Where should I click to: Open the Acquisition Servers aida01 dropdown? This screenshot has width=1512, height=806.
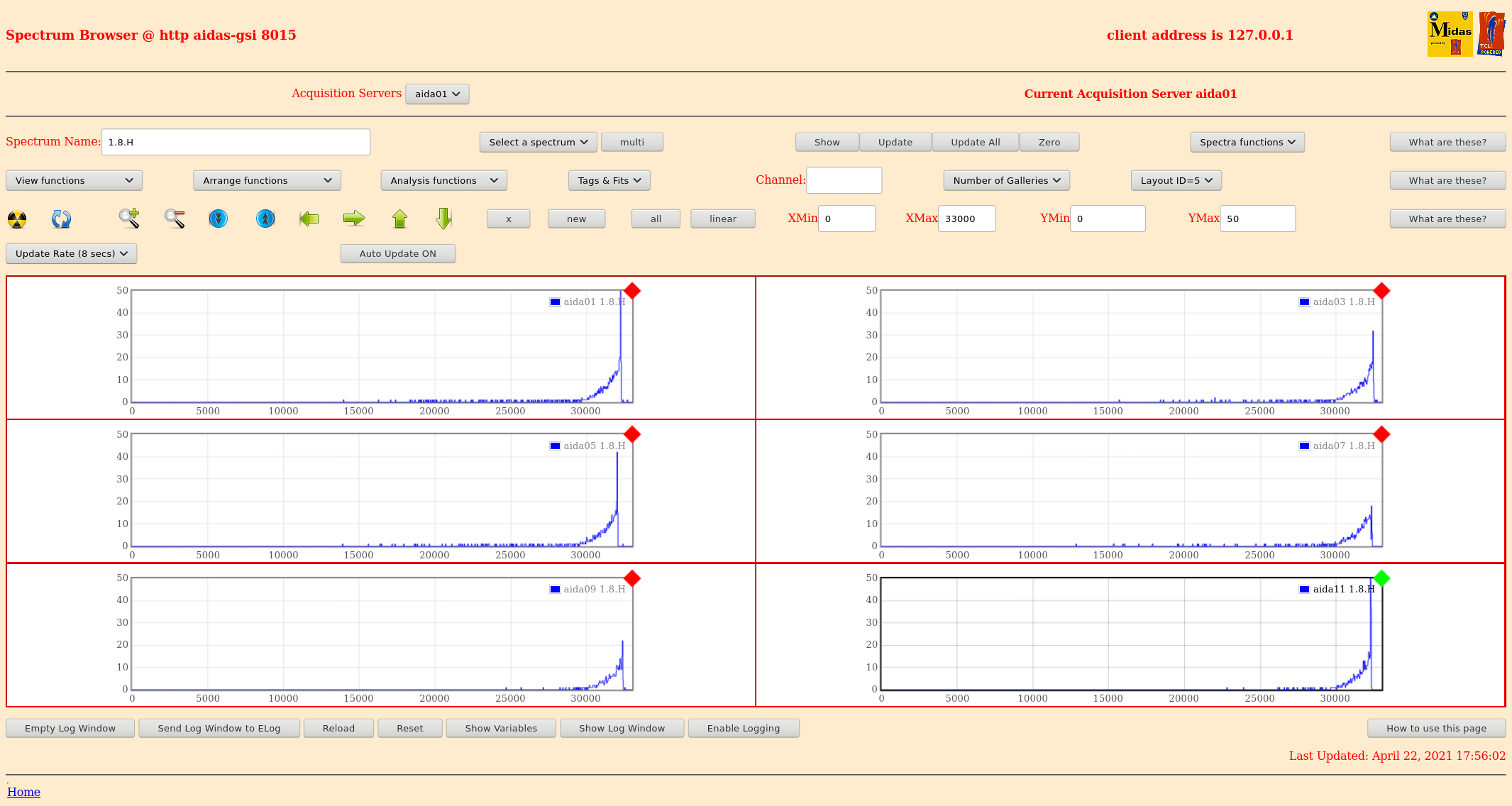[x=437, y=94]
